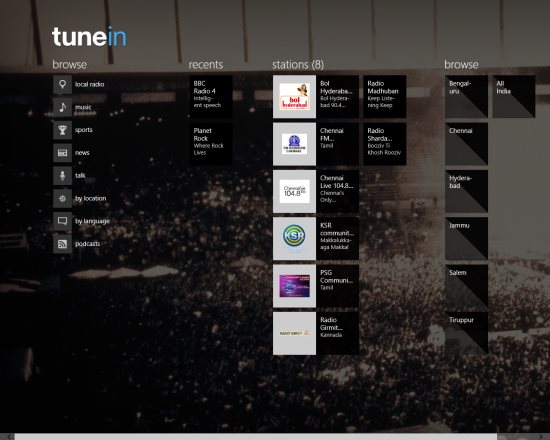The image size is (550, 440).
Task: Open by language speech-bubble icon
Action: point(62,221)
